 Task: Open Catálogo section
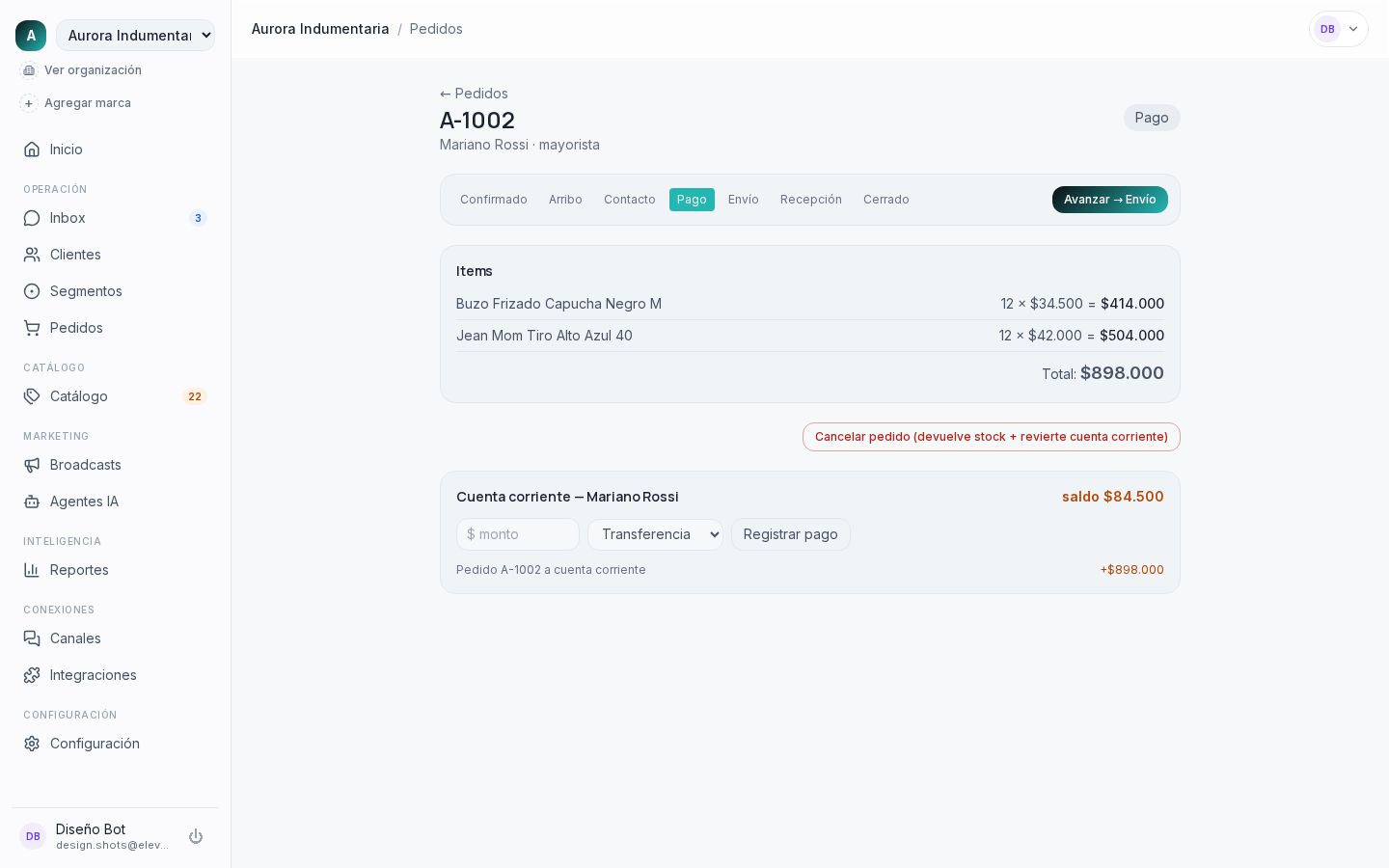pyautogui.click(x=115, y=396)
